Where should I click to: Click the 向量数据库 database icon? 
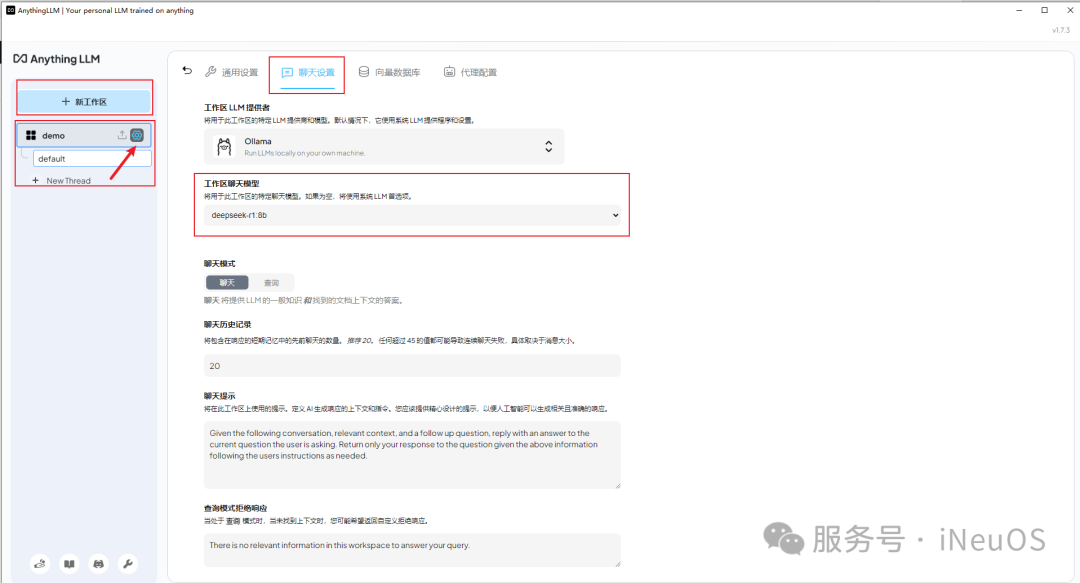point(364,72)
